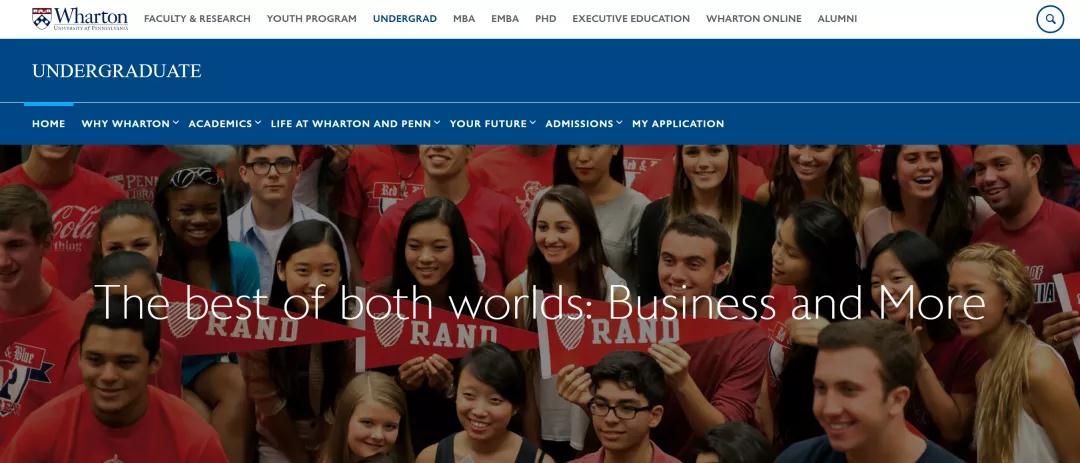Screen dimensions: 1080x463
Task: Click the Wharton logo
Action: (80, 19)
